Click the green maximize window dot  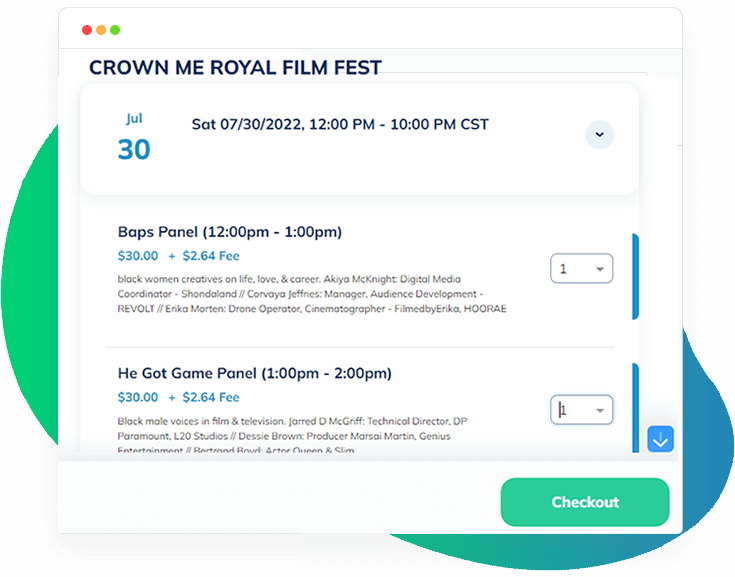(115, 30)
